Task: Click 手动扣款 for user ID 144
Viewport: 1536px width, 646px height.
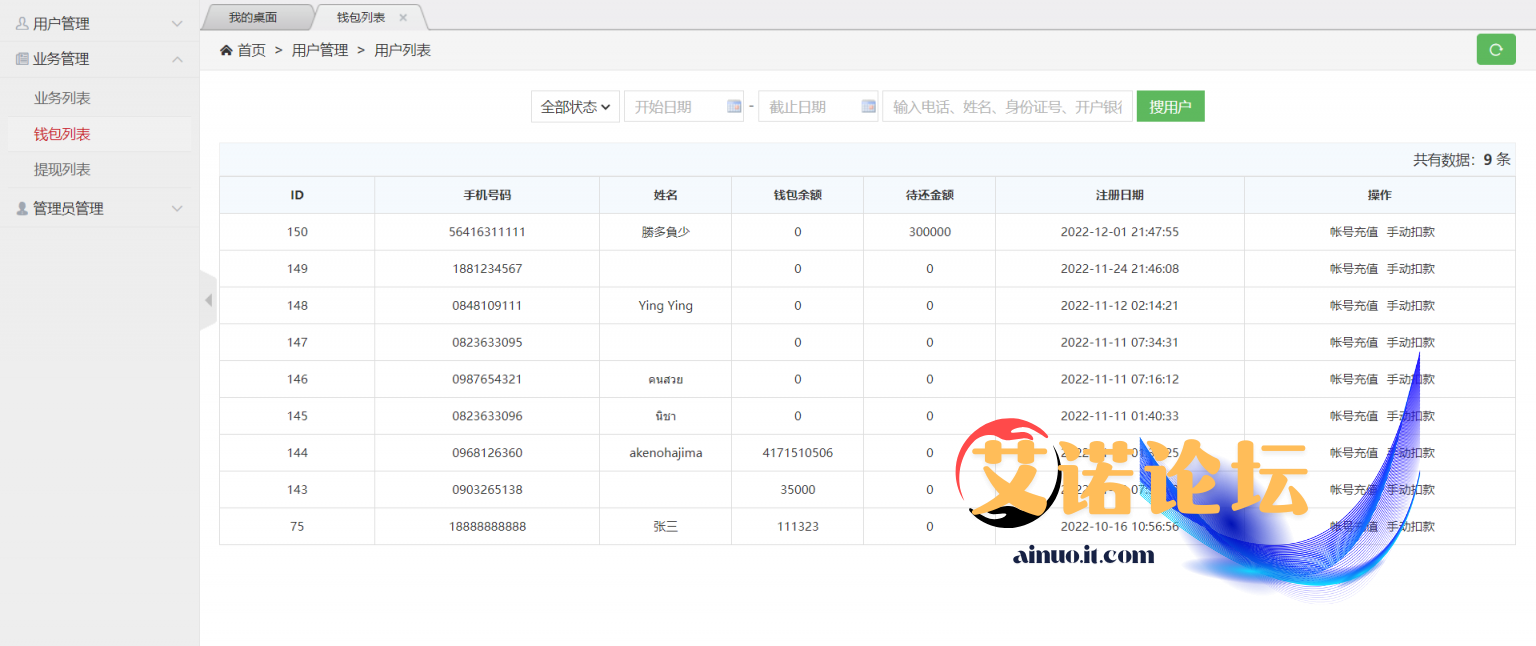Action: point(1410,453)
